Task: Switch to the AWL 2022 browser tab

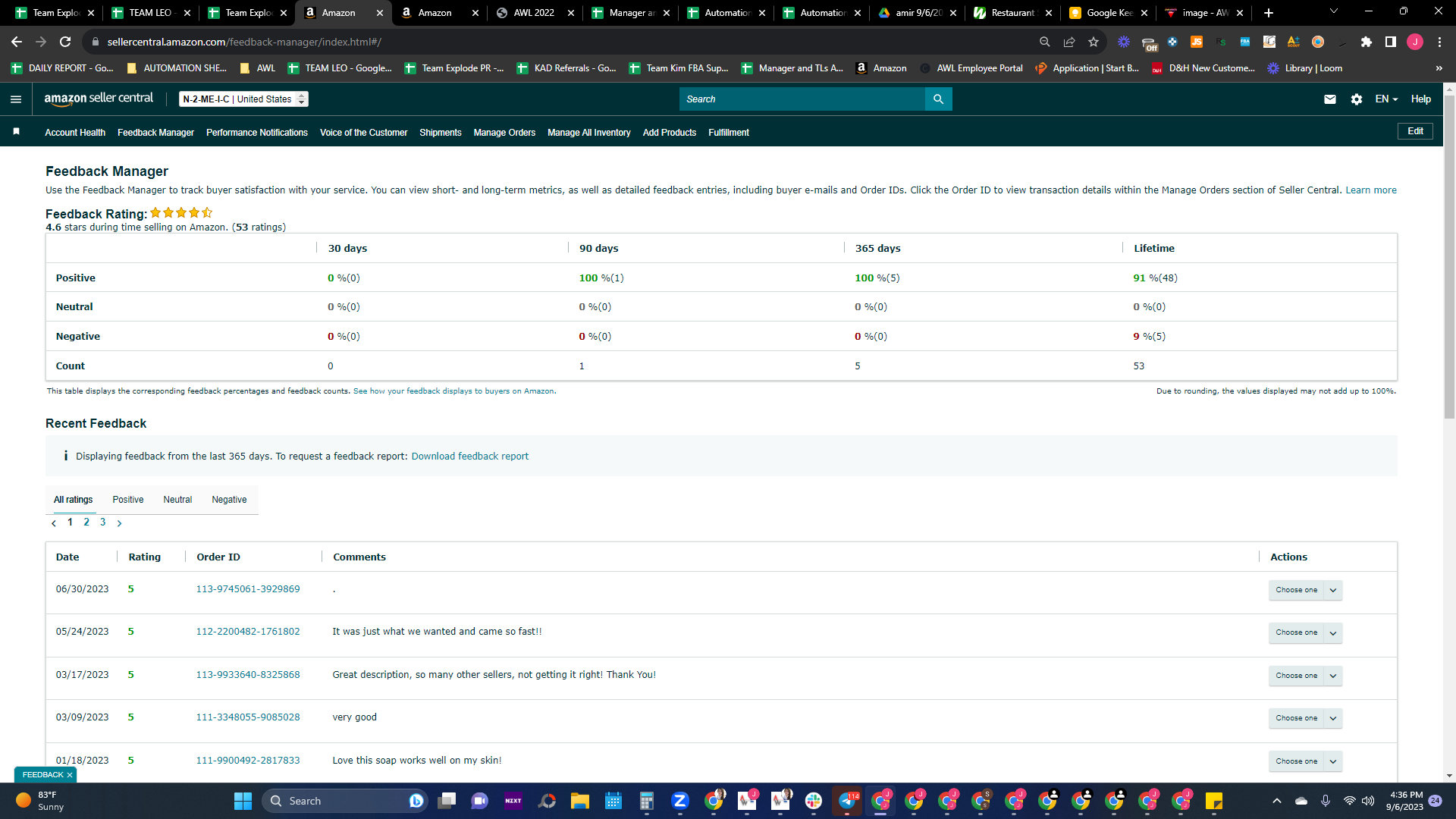Action: click(535, 13)
